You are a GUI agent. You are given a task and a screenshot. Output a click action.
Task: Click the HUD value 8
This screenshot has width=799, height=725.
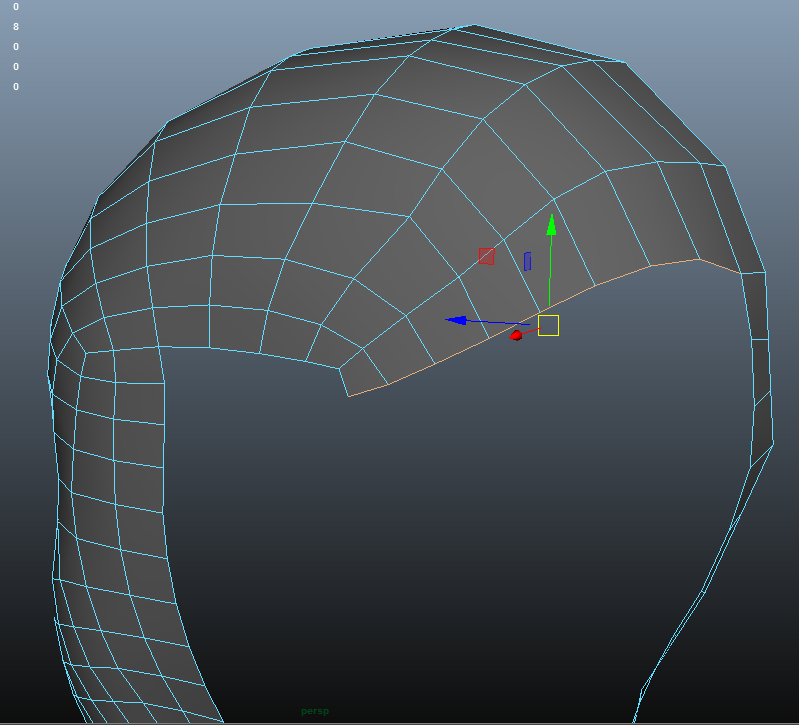[x=16, y=27]
